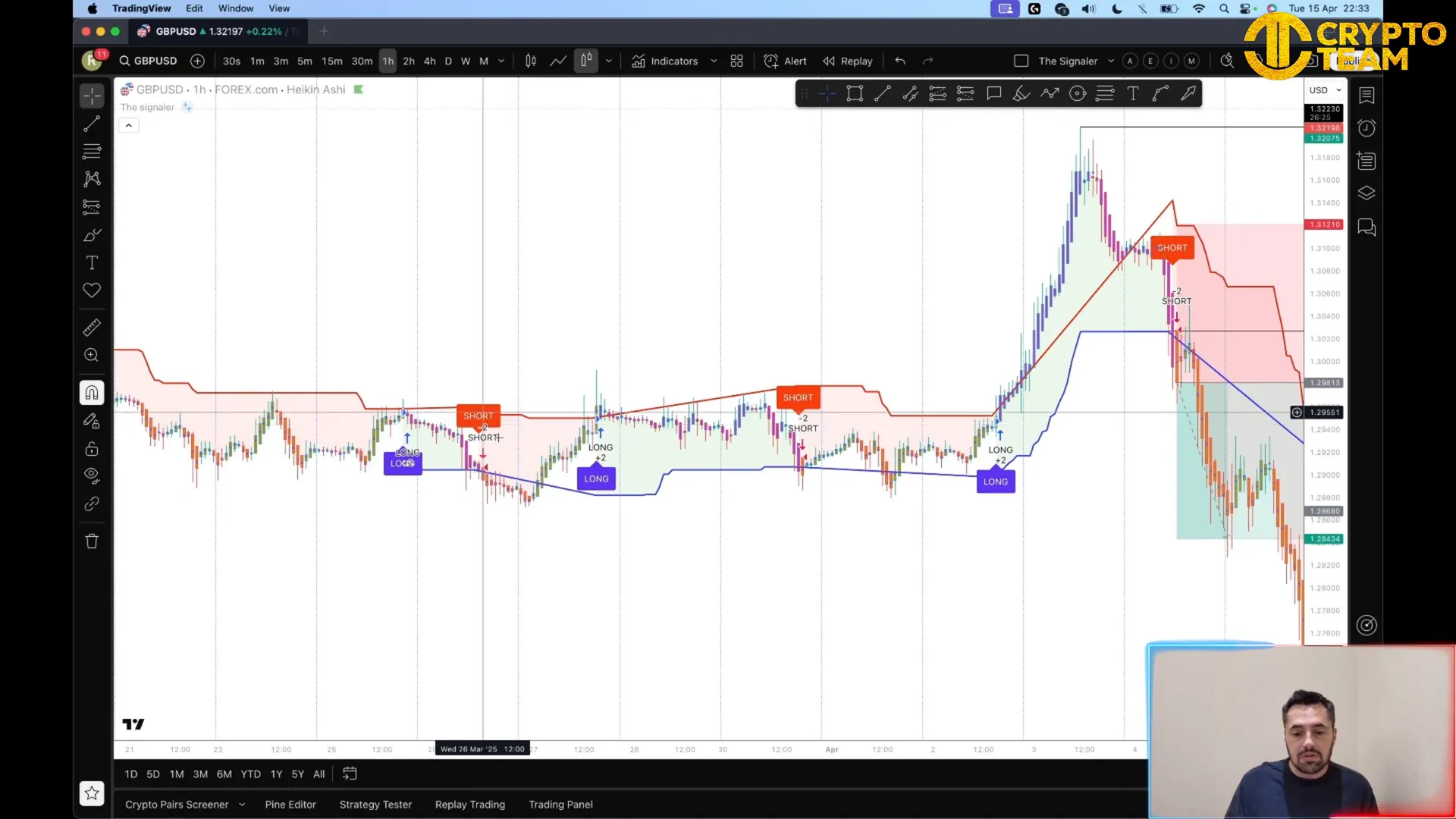Choose the bars chart style

click(x=531, y=61)
